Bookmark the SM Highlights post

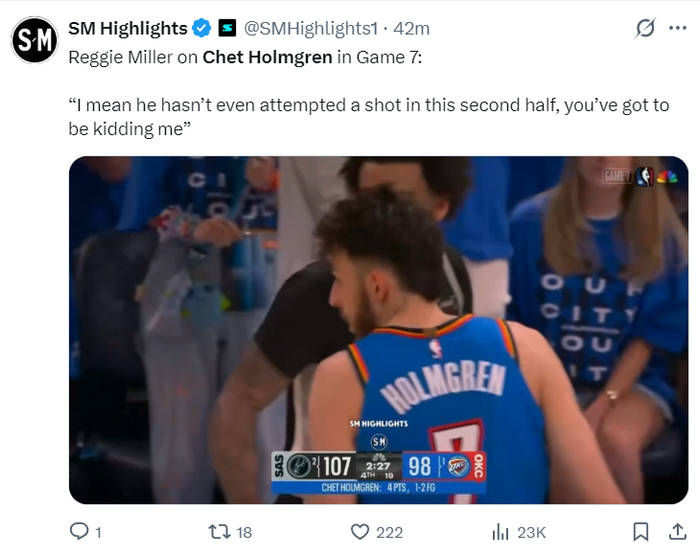[x=641, y=532]
